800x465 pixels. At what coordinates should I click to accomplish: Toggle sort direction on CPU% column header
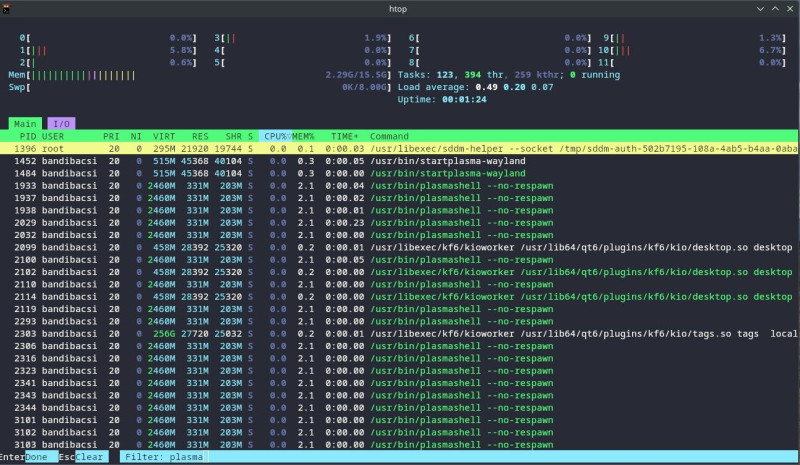click(x=276, y=136)
